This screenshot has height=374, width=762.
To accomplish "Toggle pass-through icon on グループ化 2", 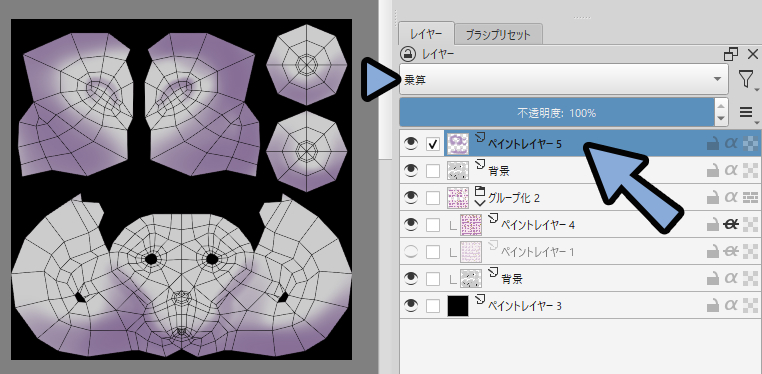I will [751, 198].
